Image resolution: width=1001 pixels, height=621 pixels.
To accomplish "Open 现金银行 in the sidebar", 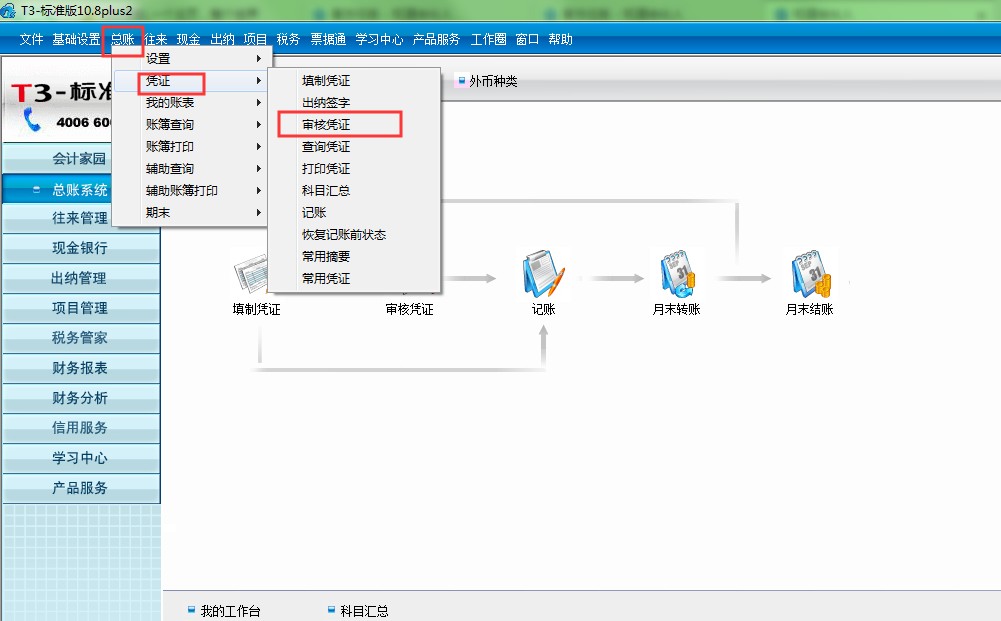I will 80,248.
